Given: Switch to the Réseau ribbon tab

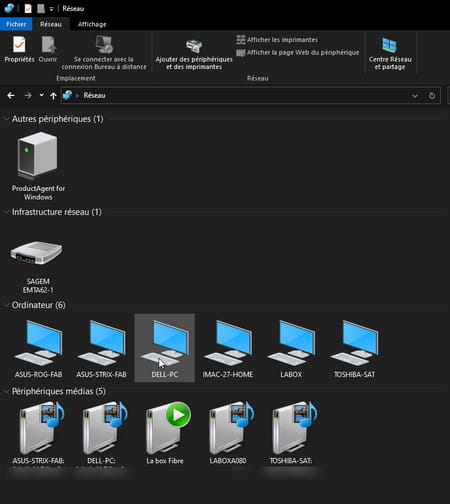Looking at the screenshot, I should click(51, 24).
